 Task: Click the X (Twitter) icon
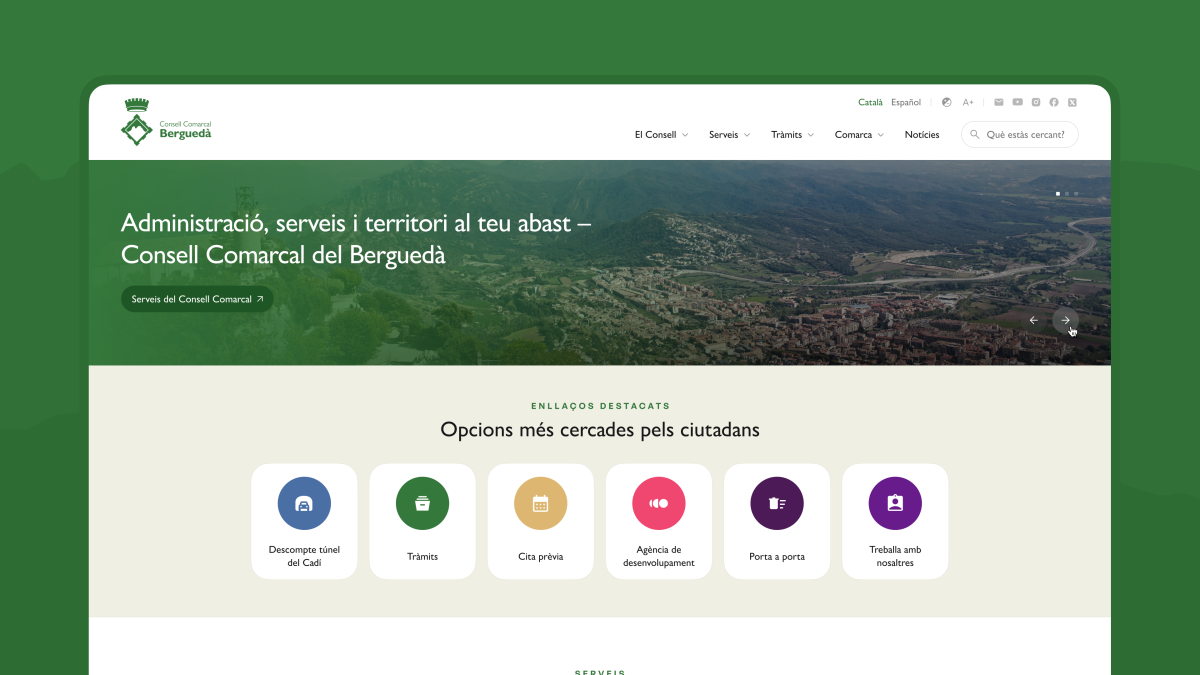pyautogui.click(x=1072, y=102)
